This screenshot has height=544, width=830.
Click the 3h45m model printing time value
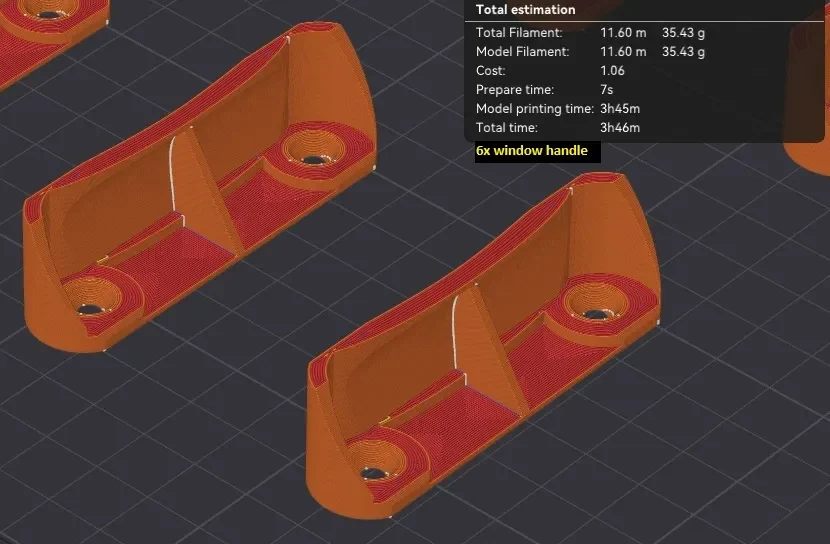point(620,109)
